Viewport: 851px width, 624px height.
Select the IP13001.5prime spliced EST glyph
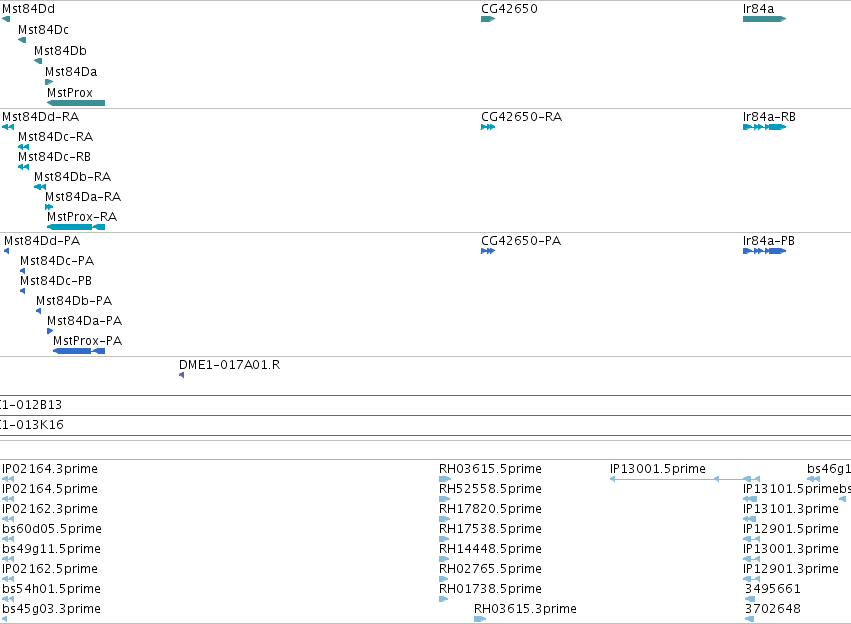(x=684, y=479)
